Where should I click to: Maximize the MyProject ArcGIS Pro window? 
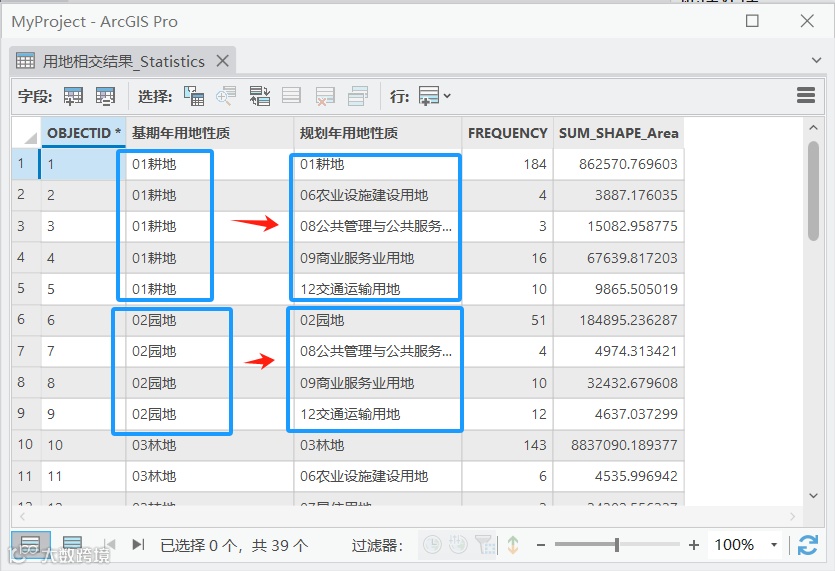point(752,21)
